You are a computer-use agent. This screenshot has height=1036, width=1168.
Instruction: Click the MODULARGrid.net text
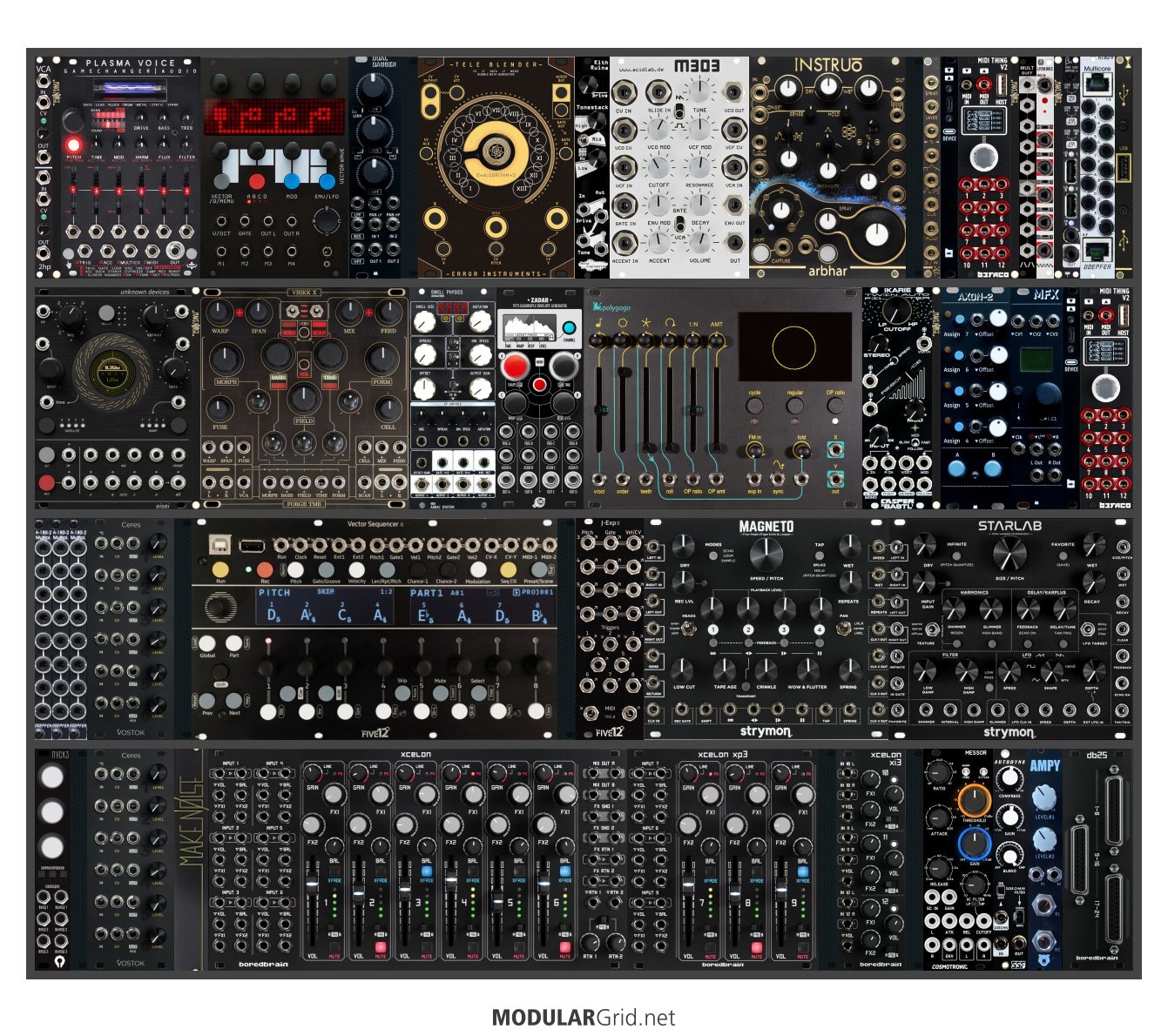[x=584, y=1017]
